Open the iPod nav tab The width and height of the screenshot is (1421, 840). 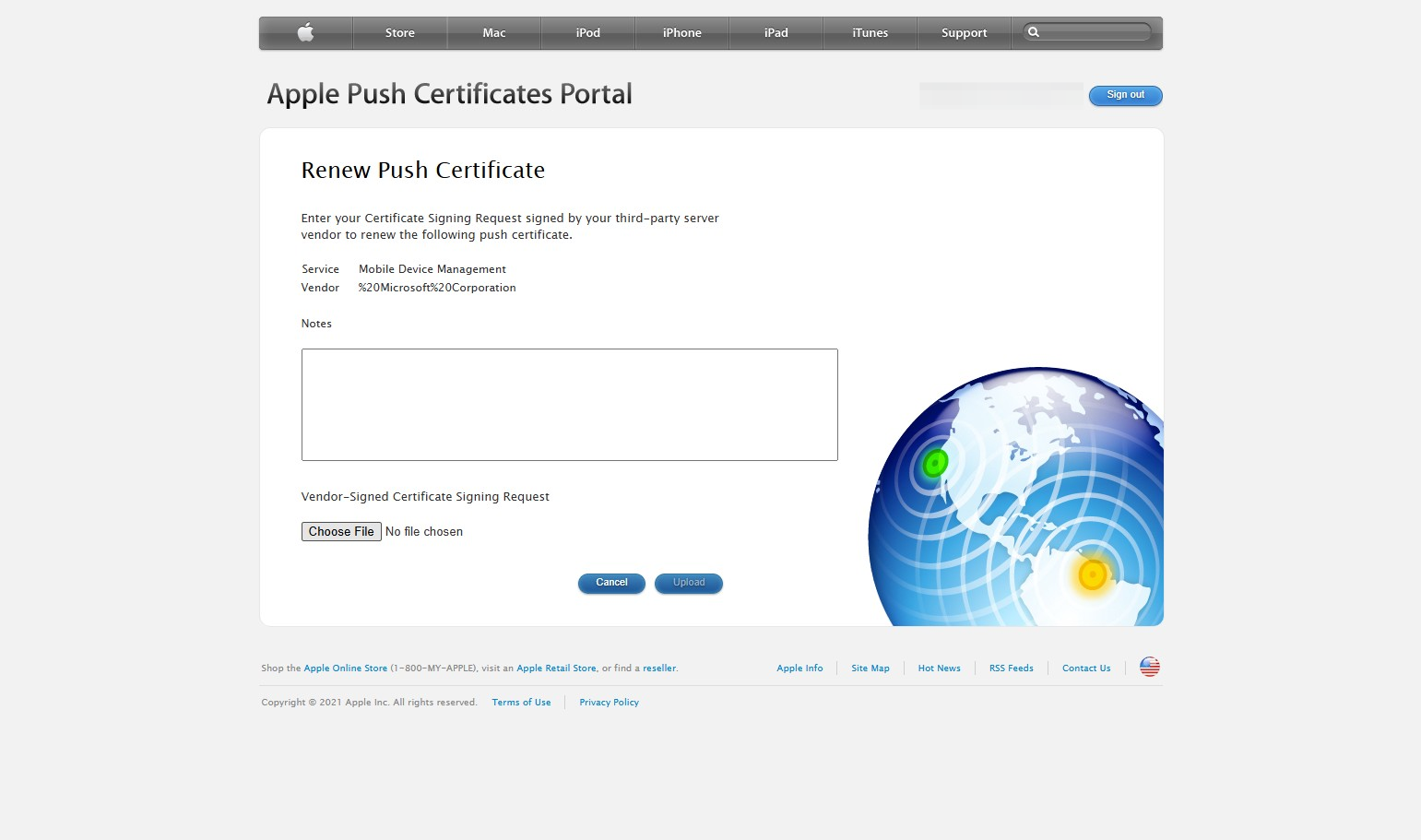coord(588,33)
